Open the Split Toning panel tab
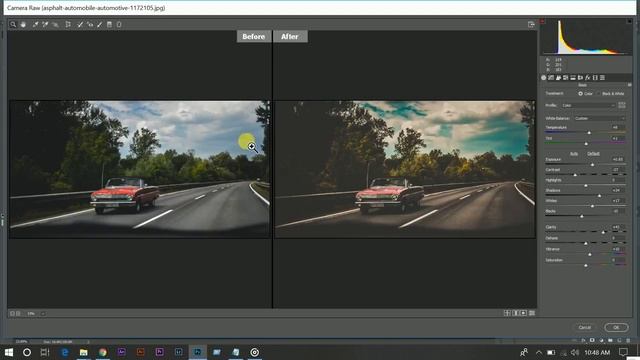Image resolution: width=640 pixels, height=360 pixels. point(573,78)
